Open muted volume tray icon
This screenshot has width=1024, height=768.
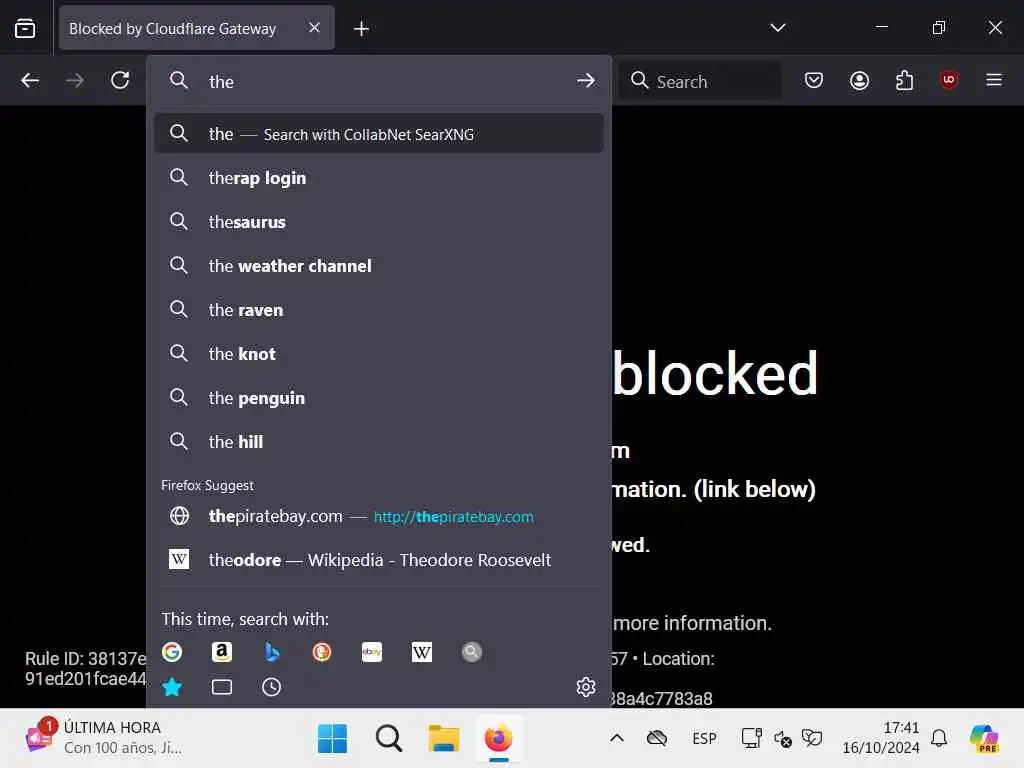click(782, 739)
